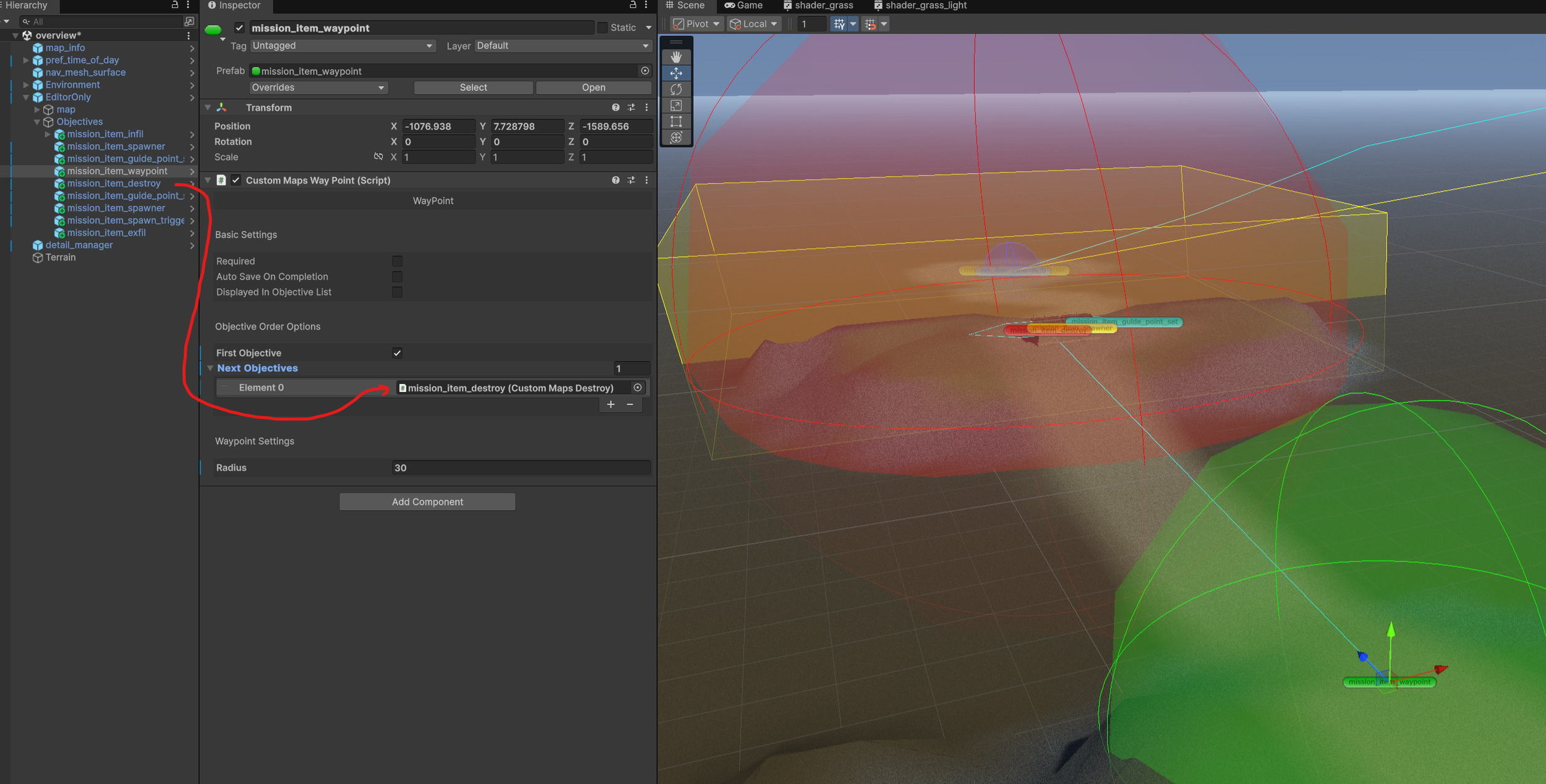Click the Add Component button
This screenshot has width=1546, height=784.
tap(427, 501)
